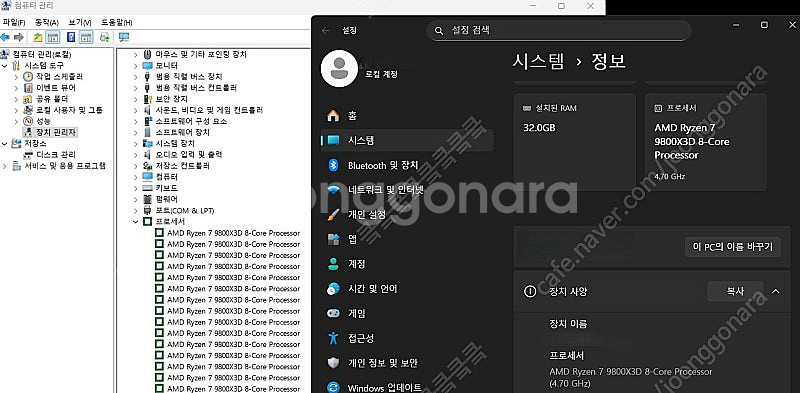
Task: Expand 범용 직렬 버스 컨트롤러 category
Action: [x=136, y=88]
